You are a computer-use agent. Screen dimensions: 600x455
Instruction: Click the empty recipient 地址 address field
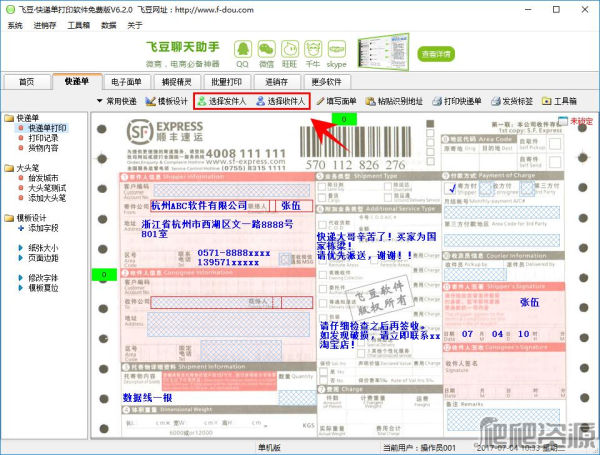click(x=228, y=325)
